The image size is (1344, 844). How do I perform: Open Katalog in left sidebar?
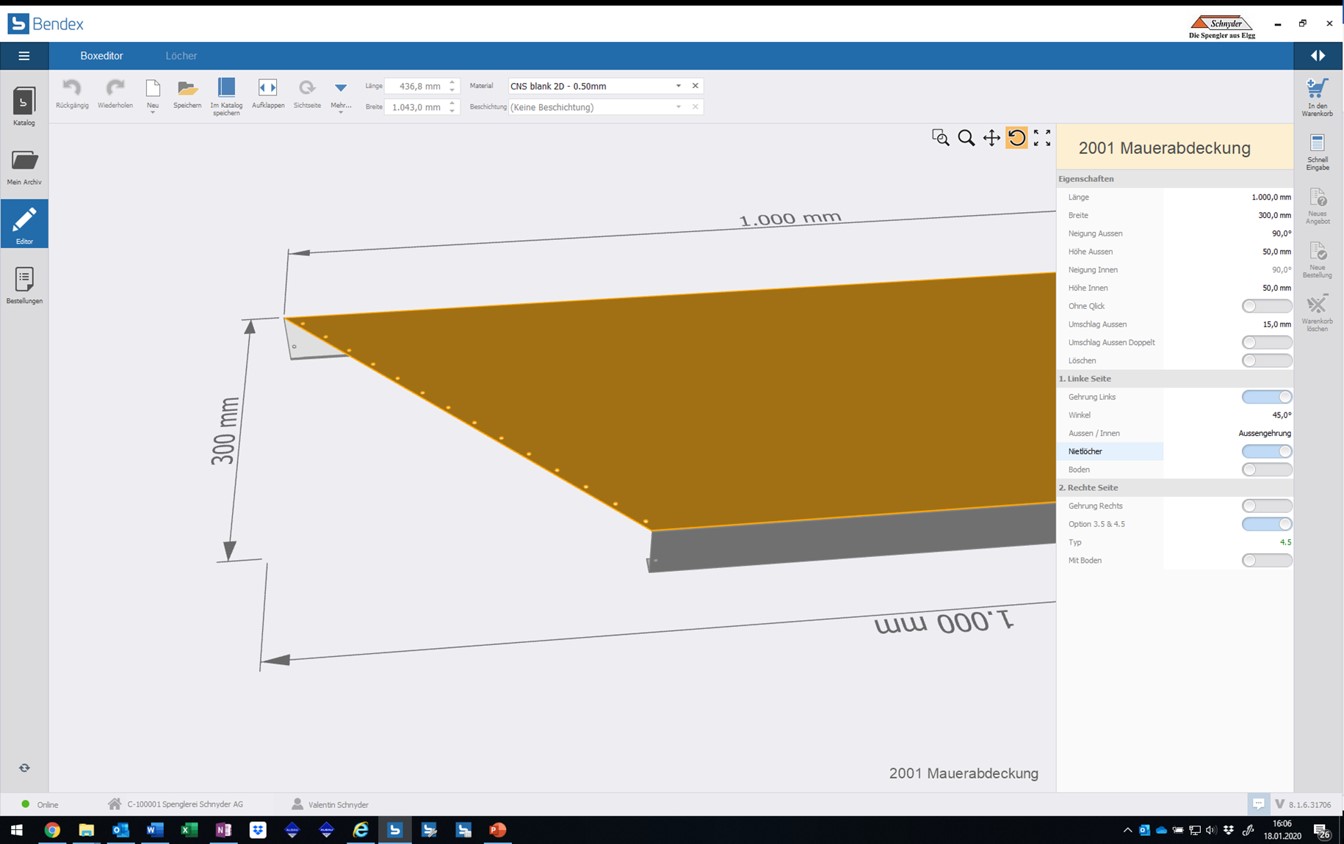tap(24, 105)
